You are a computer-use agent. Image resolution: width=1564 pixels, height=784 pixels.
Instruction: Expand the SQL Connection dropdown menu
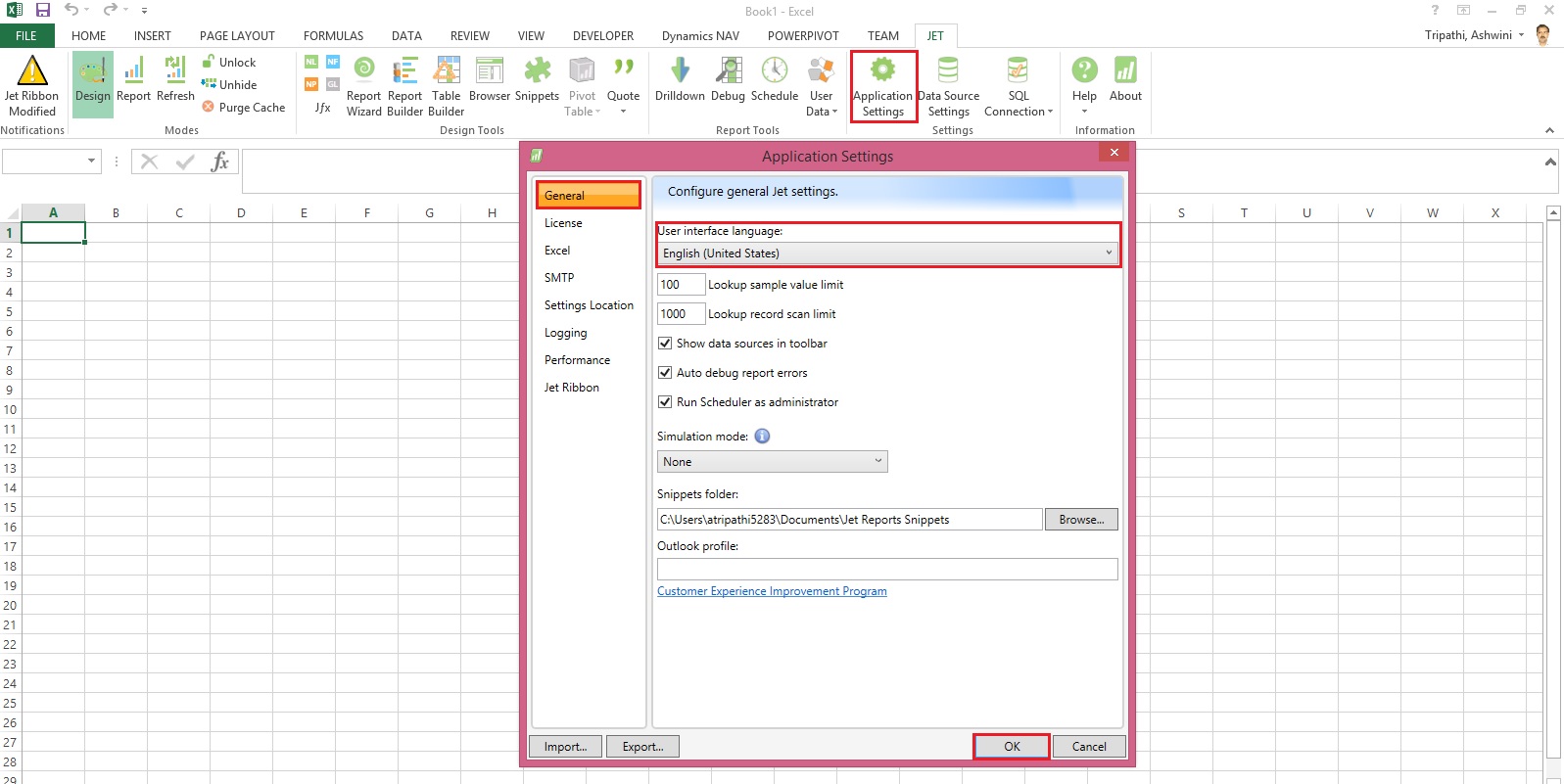1019,111
